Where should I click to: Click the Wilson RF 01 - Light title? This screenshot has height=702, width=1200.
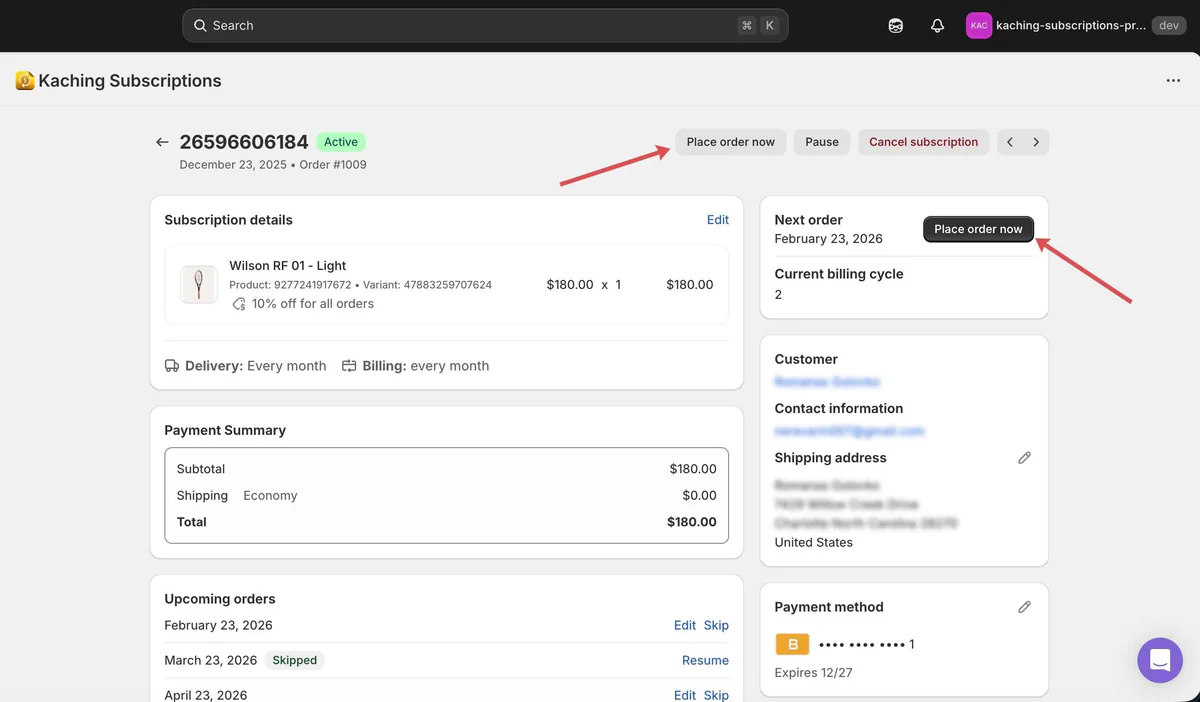click(x=288, y=266)
